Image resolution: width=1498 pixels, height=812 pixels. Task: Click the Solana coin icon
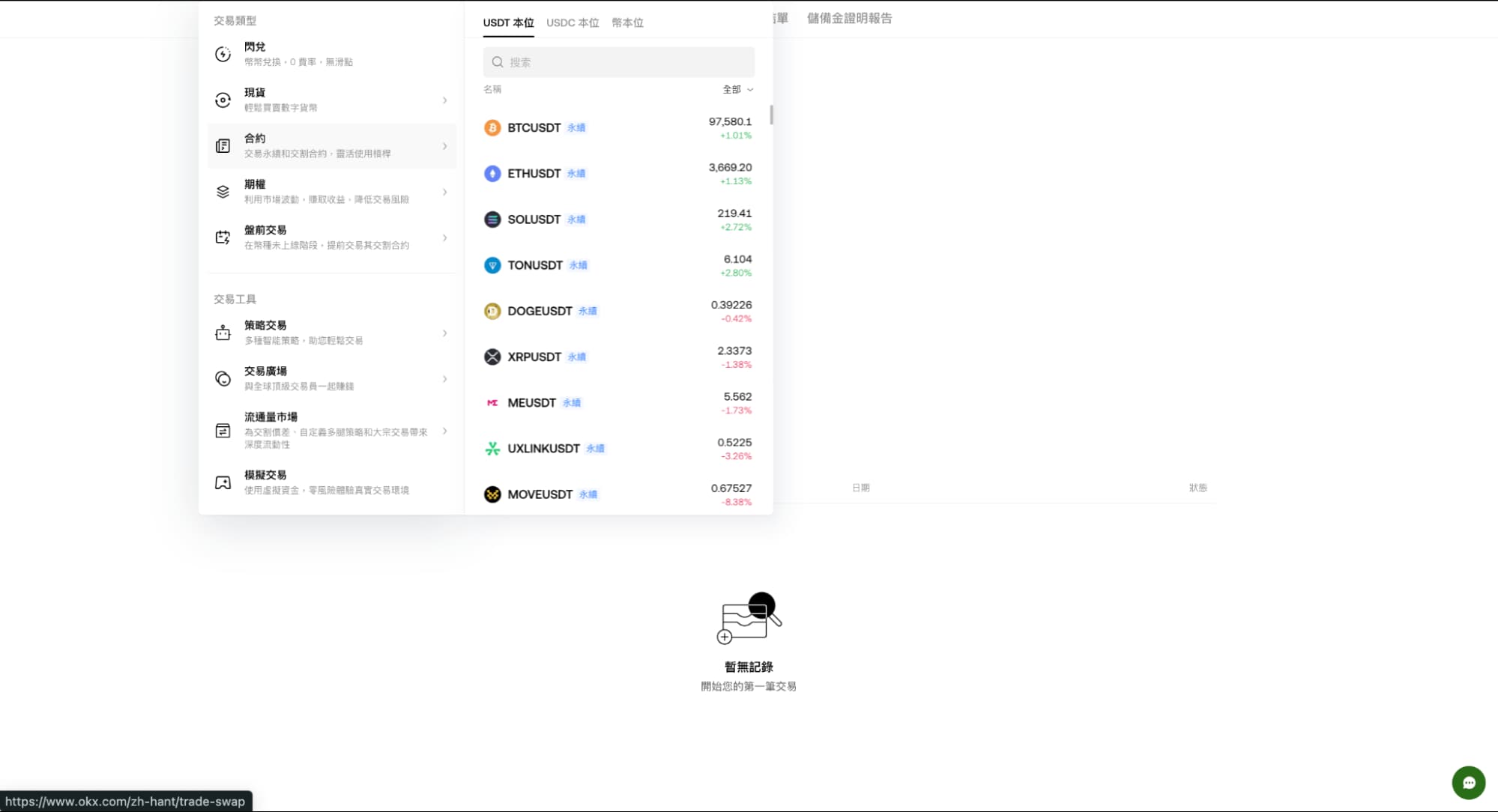click(492, 219)
